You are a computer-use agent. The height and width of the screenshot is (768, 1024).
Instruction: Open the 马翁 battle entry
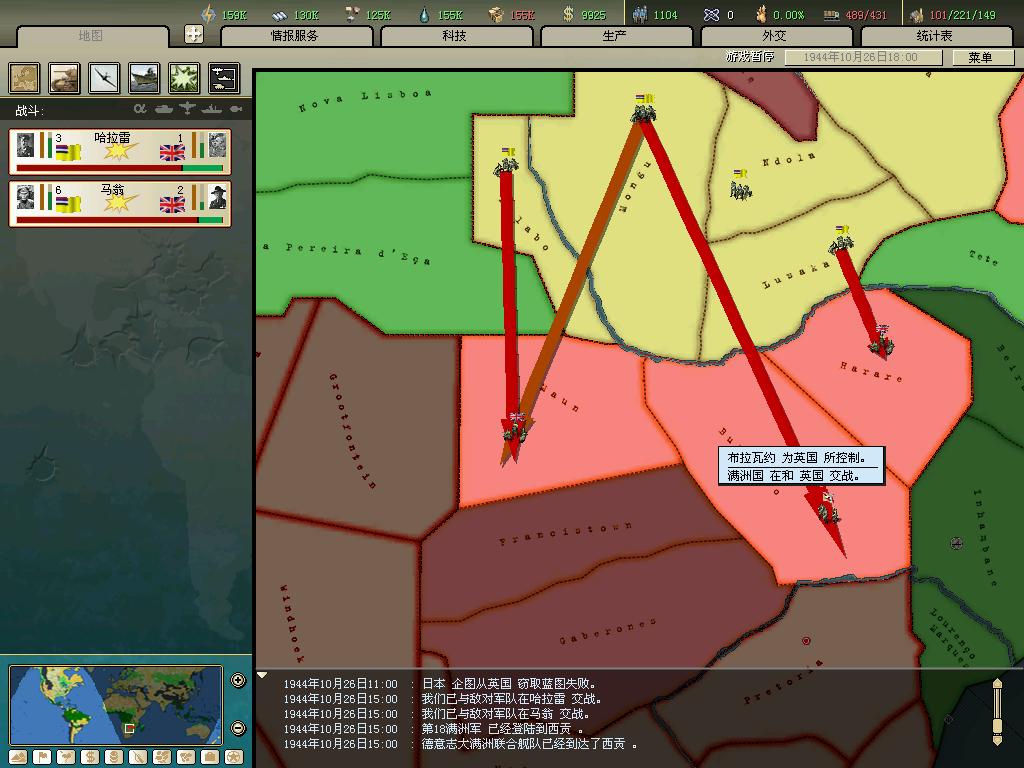coord(120,204)
